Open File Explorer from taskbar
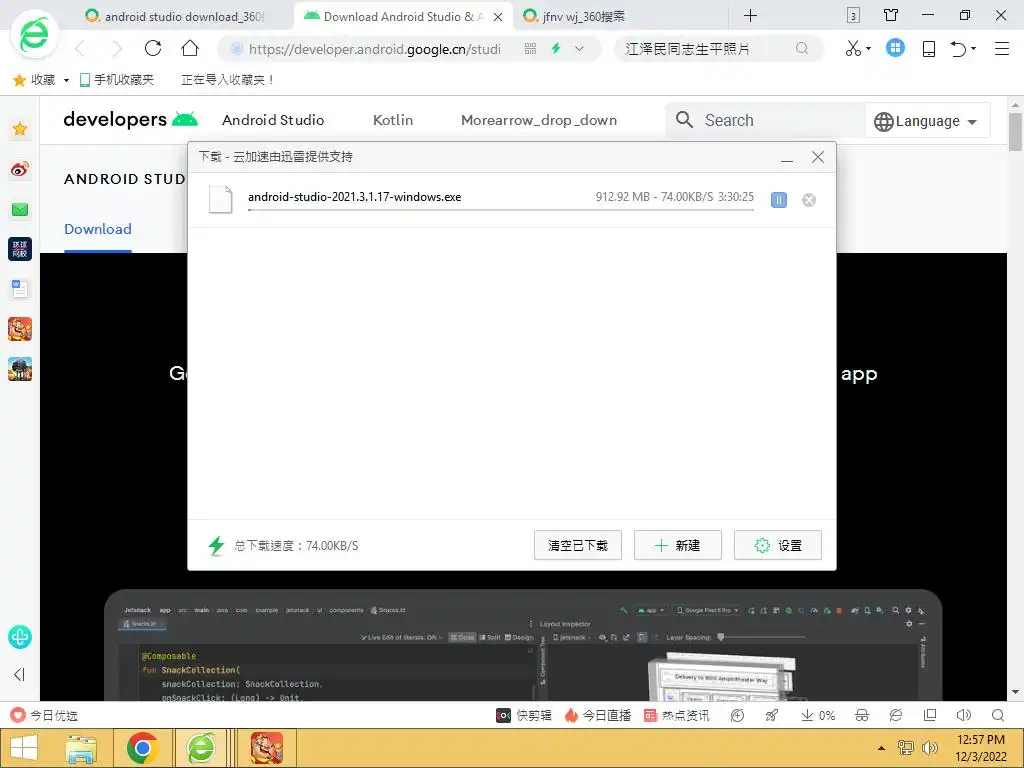 tap(81, 748)
